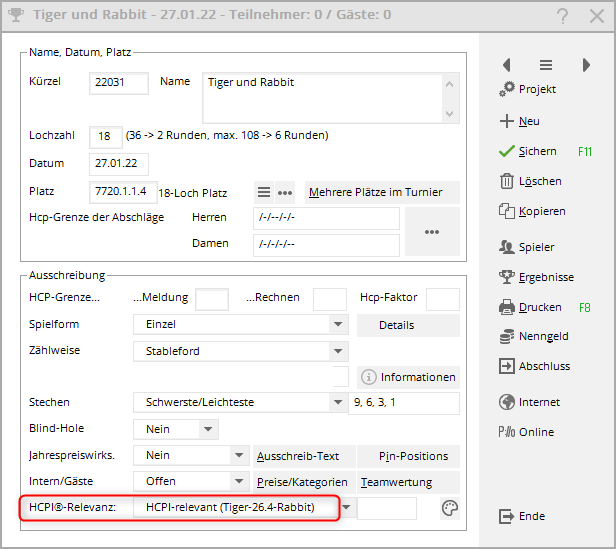Screen dimensions: 616x549
Task: Expand the HCPI-Relevanz dropdown
Action: coord(346,508)
